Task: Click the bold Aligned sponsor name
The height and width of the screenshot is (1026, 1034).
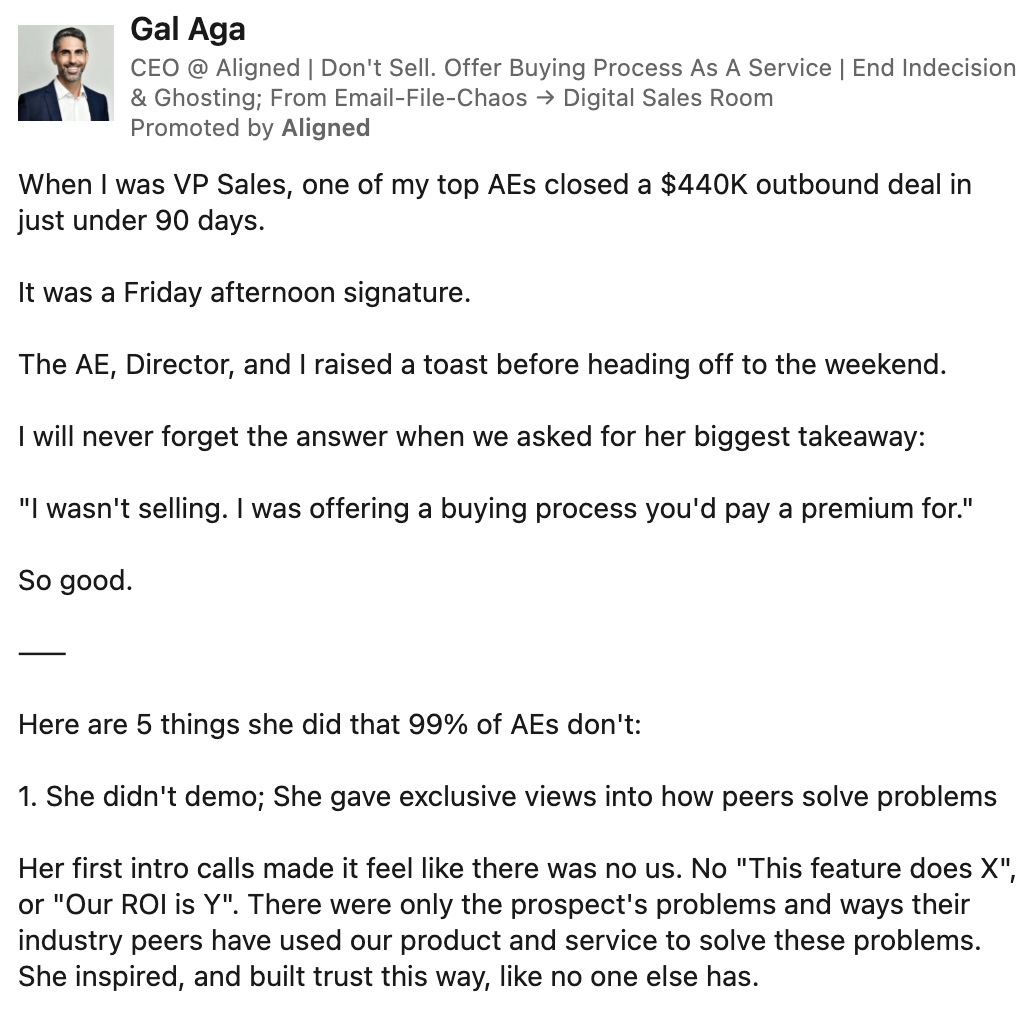Action: [x=326, y=127]
